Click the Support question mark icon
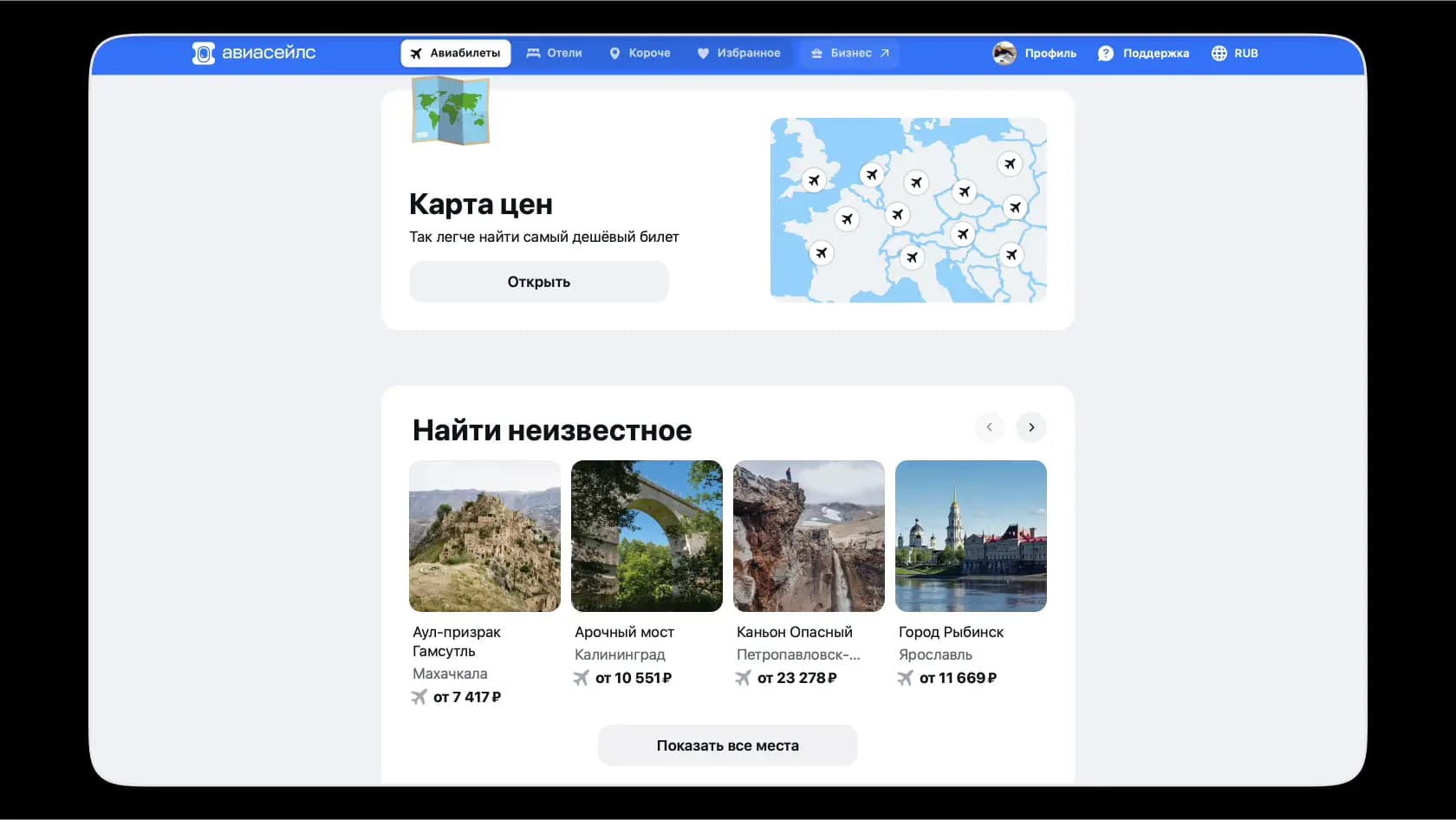The image size is (1456, 820). tap(1106, 53)
